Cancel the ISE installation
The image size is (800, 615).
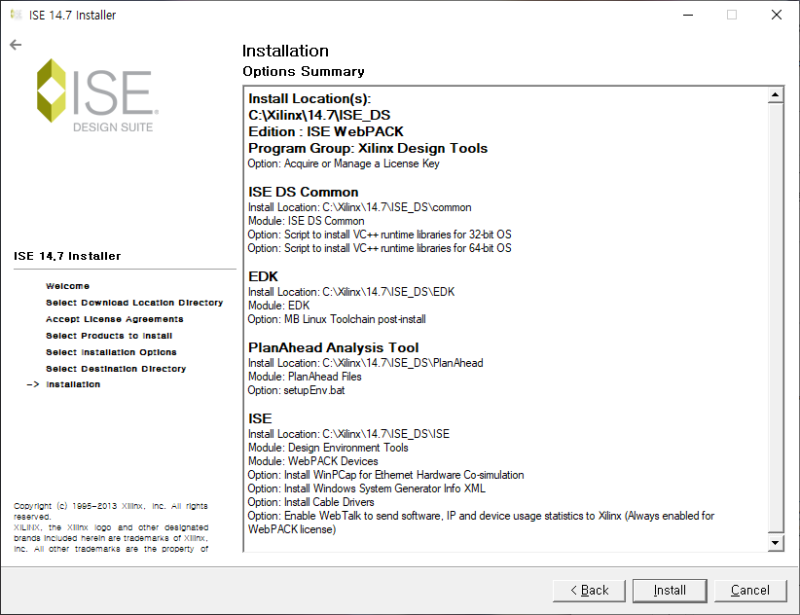(x=750, y=591)
